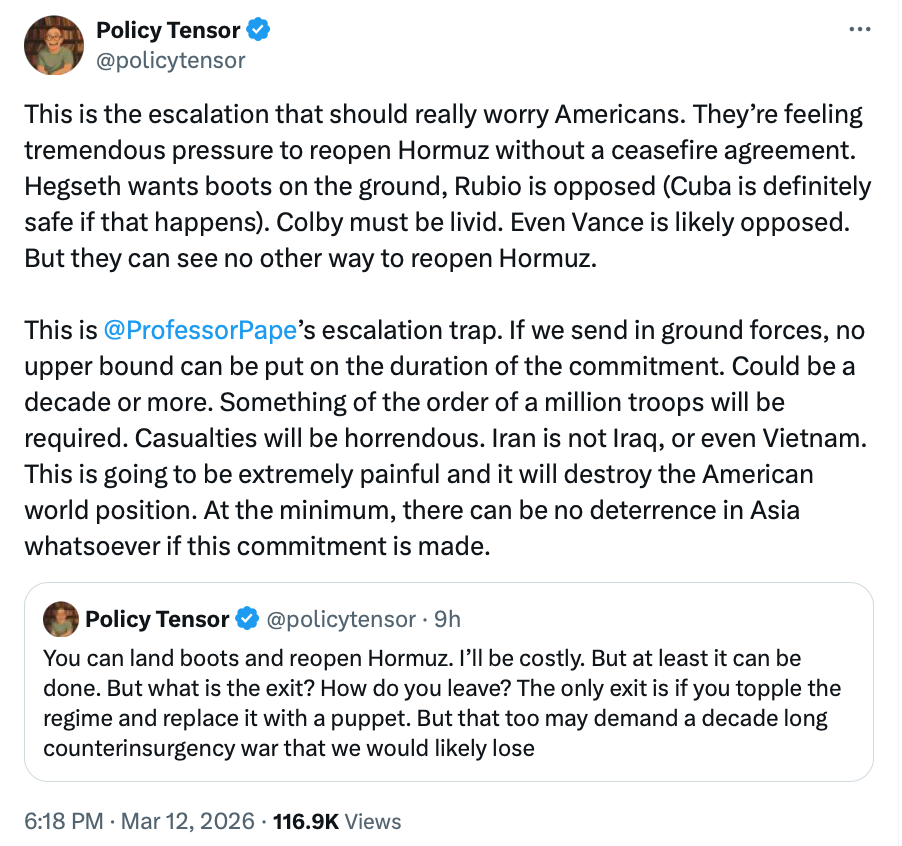Open the 116.9K view count

(x=306, y=821)
